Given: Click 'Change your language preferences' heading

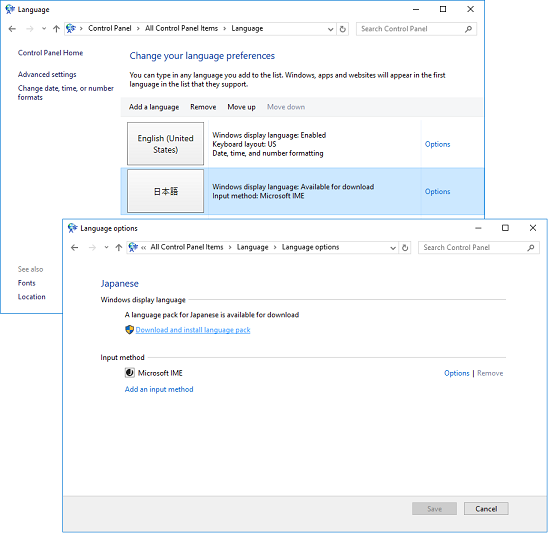Looking at the screenshot, I should point(202,56).
